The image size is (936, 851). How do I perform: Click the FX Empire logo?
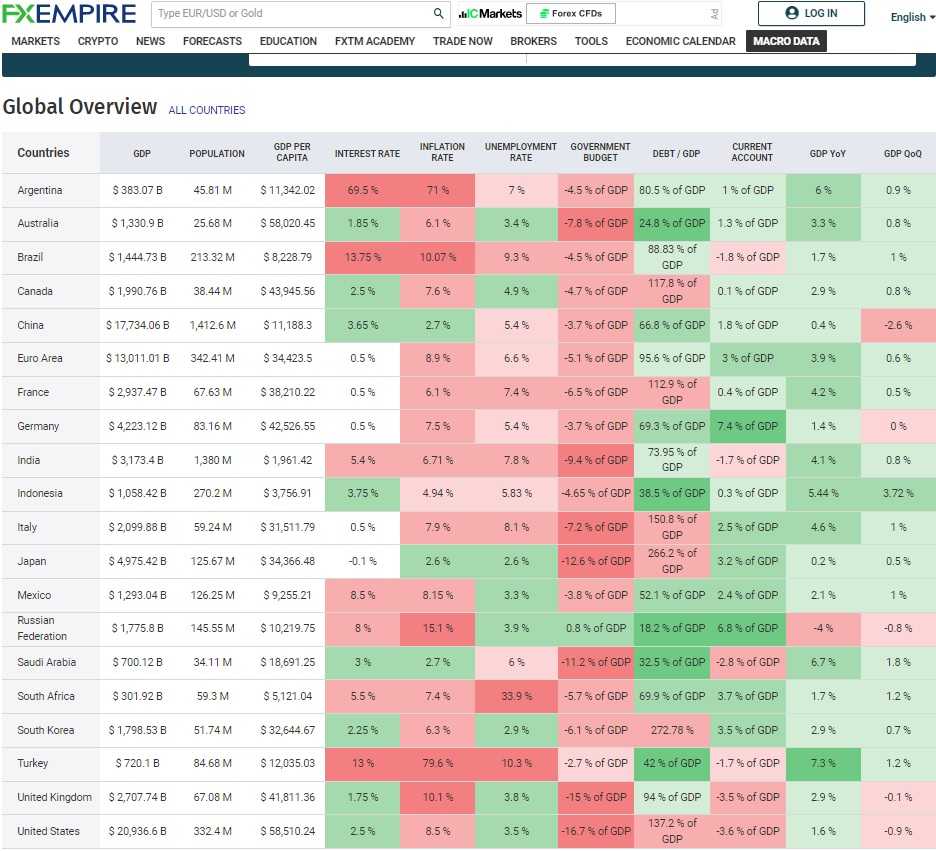tap(69, 14)
